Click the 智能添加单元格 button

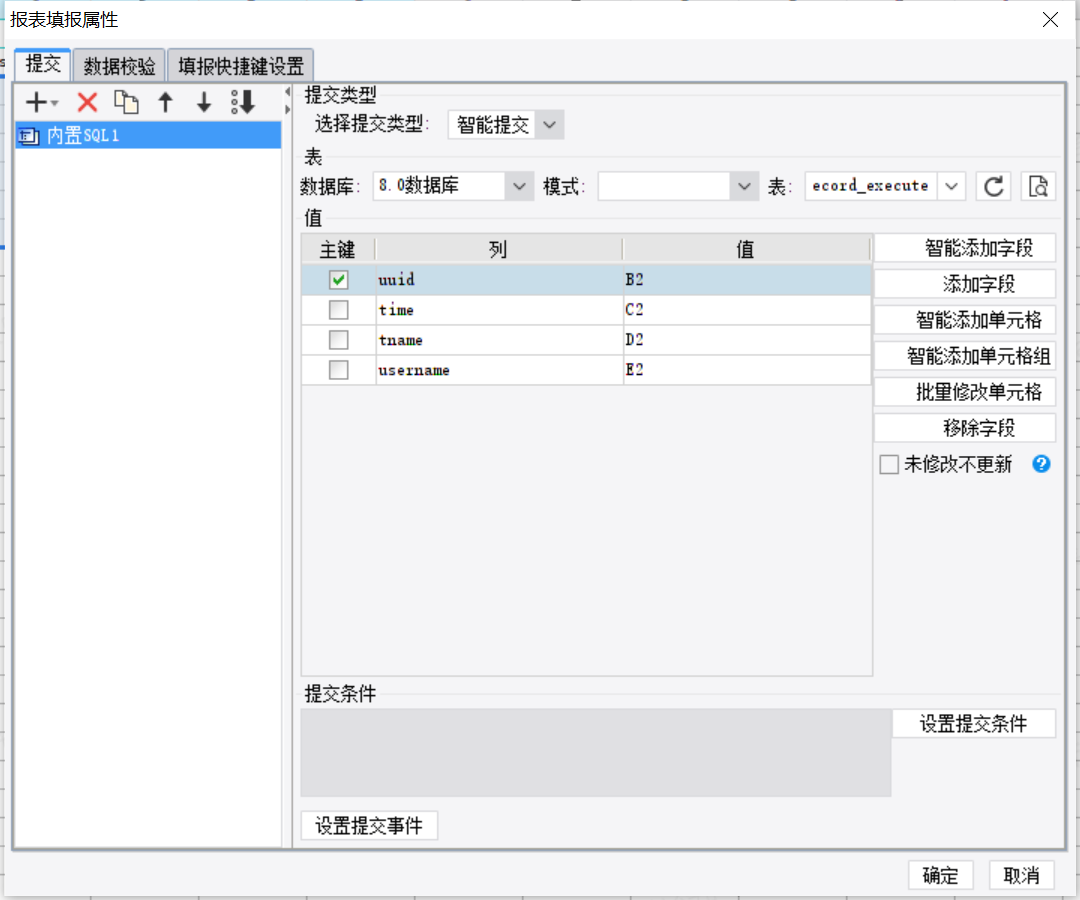point(964,320)
